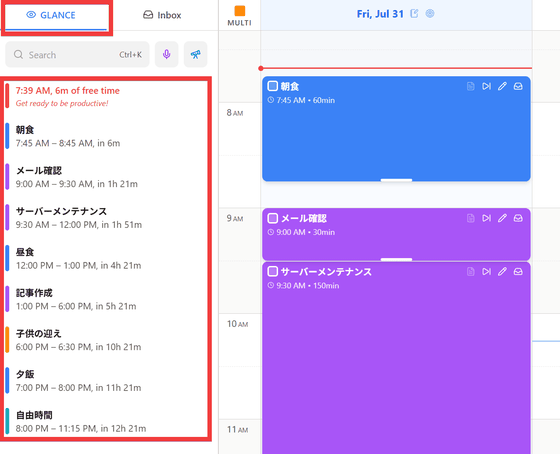Click the purple microphone voice input icon

coord(166,54)
